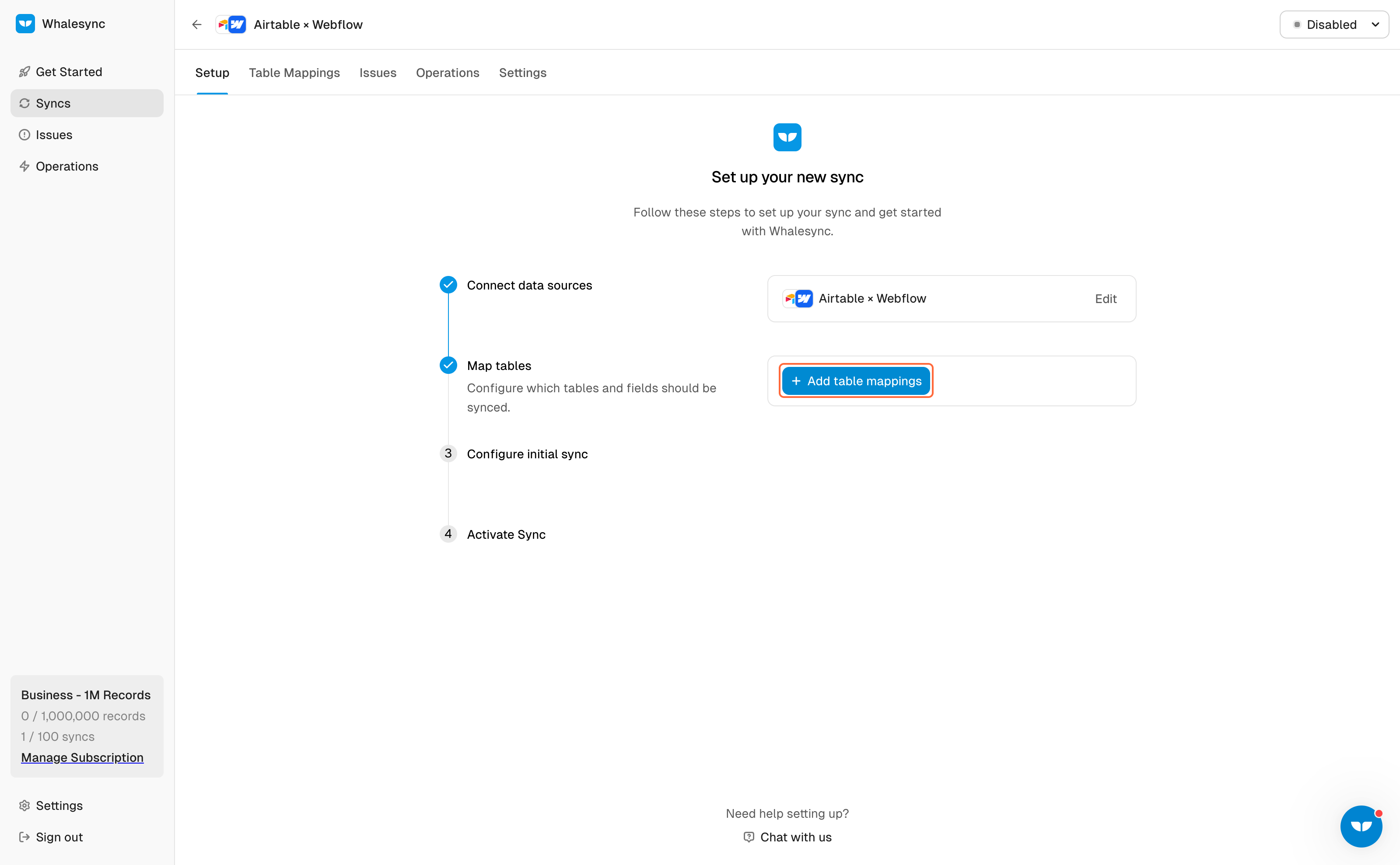Click the 1 / 100 syncs usage text
This screenshot has height=865, width=1400.
[x=58, y=736]
